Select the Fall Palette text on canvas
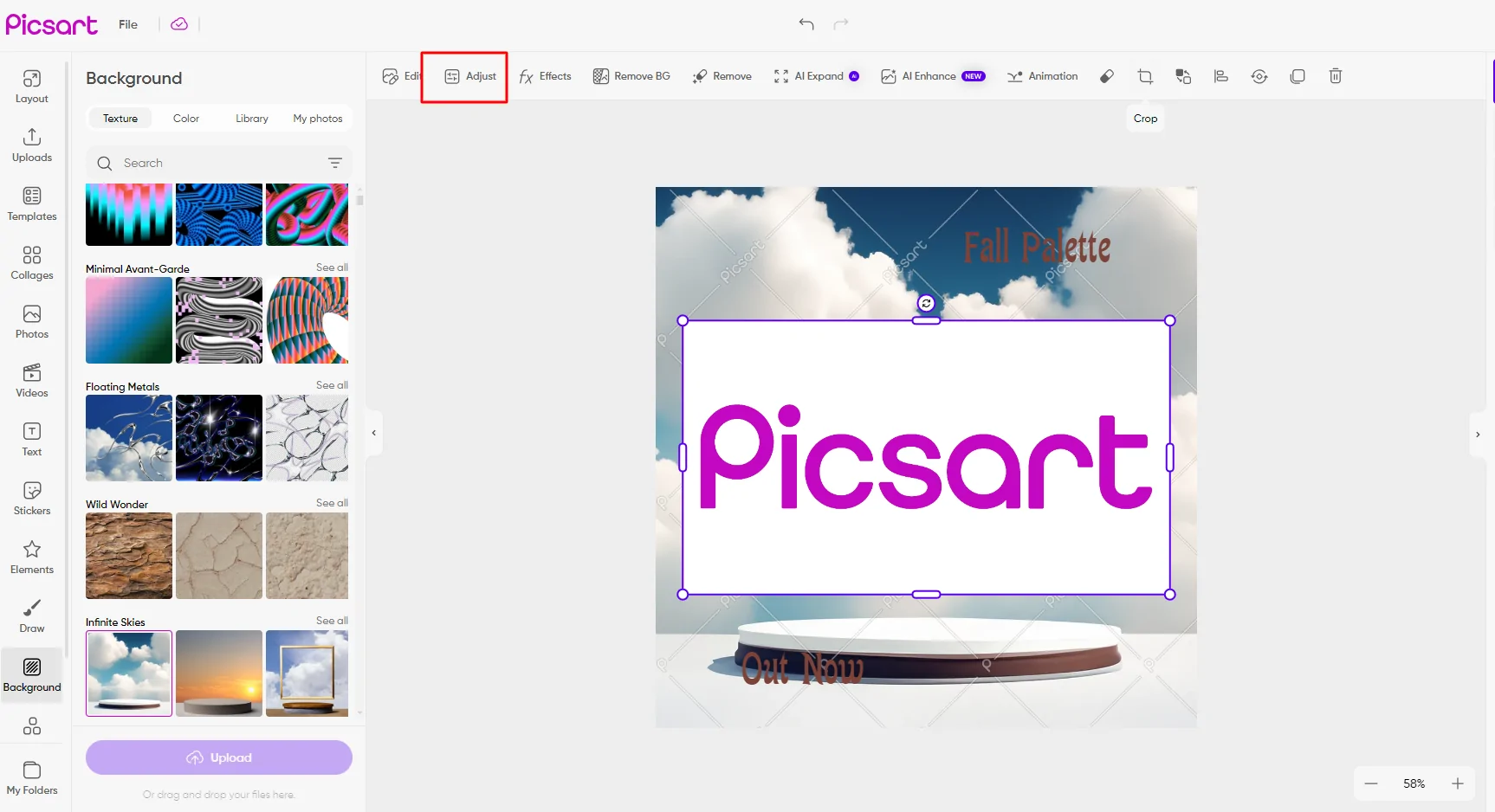 tap(1037, 248)
